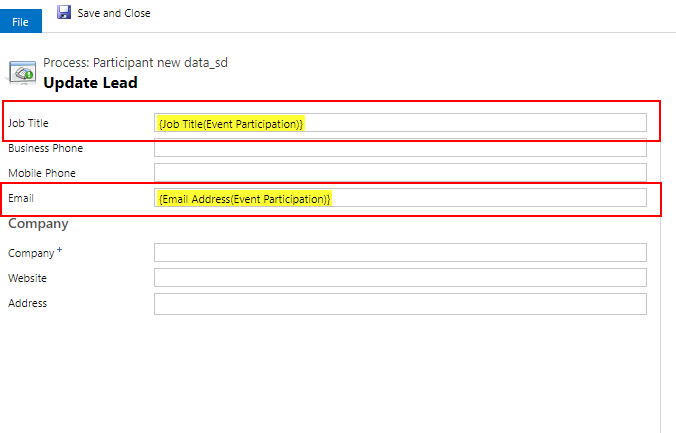
Task: Click the Email field label
Action: (x=21, y=198)
